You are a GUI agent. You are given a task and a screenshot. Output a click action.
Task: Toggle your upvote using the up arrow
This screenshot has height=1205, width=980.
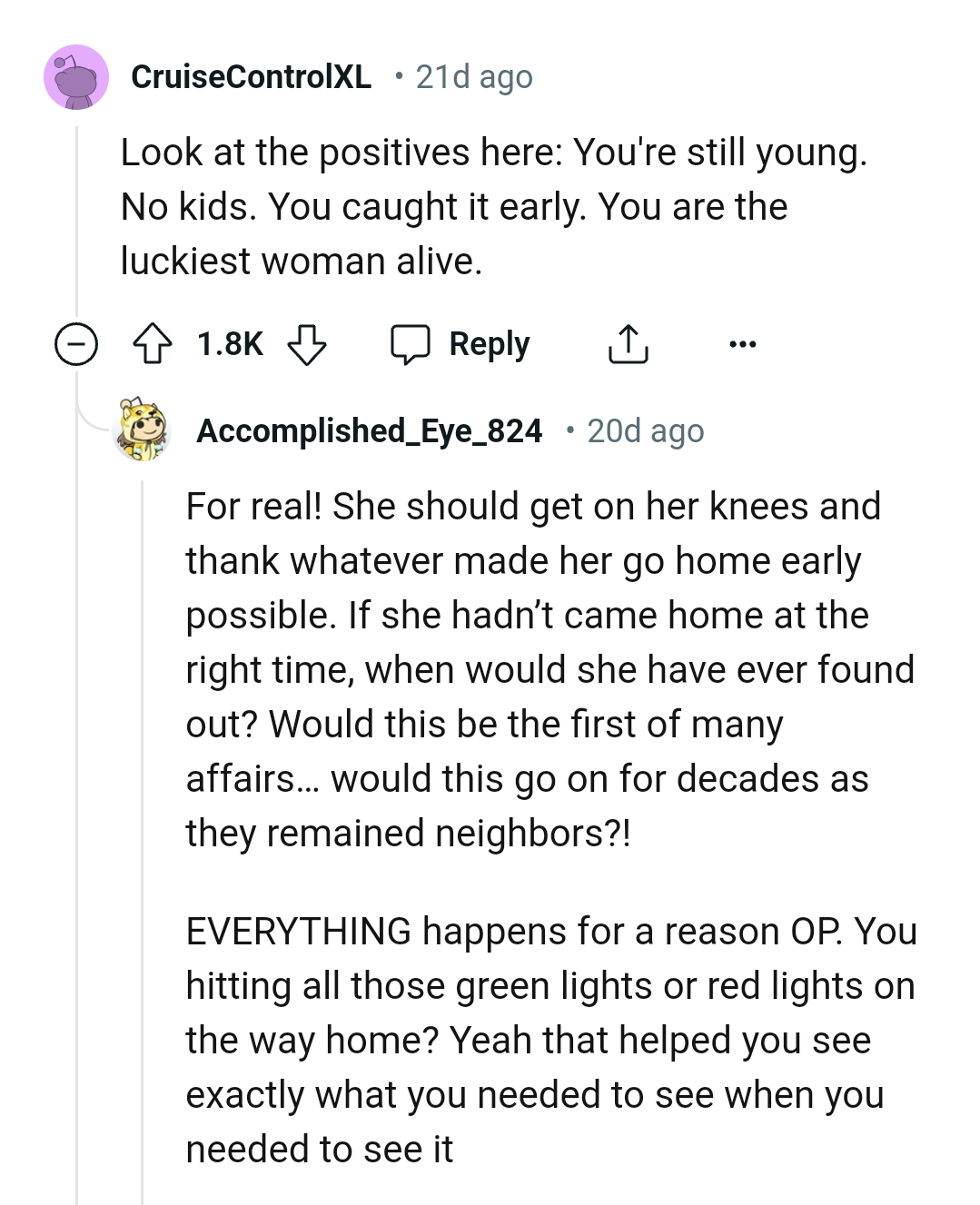point(154,344)
